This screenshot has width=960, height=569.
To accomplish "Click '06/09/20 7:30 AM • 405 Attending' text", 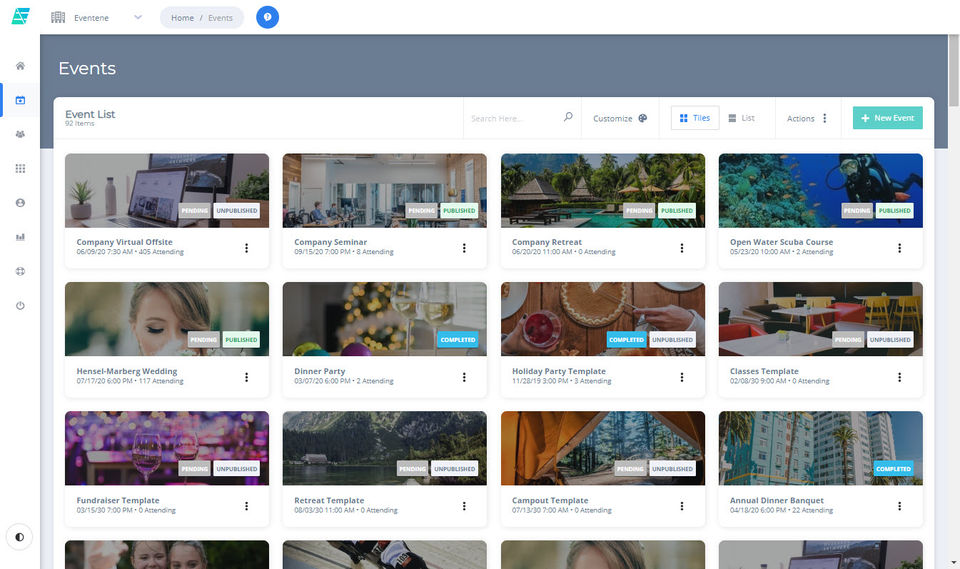I will (130, 252).
